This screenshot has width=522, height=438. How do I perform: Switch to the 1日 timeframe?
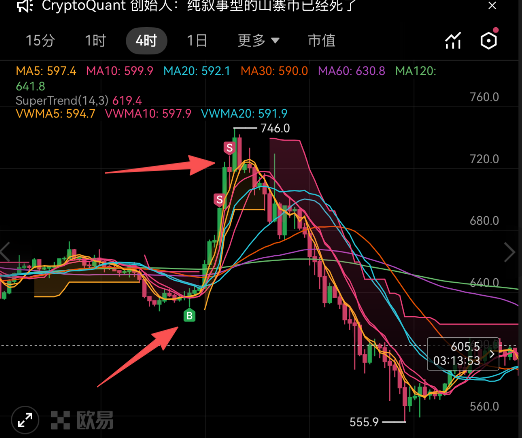pos(197,41)
